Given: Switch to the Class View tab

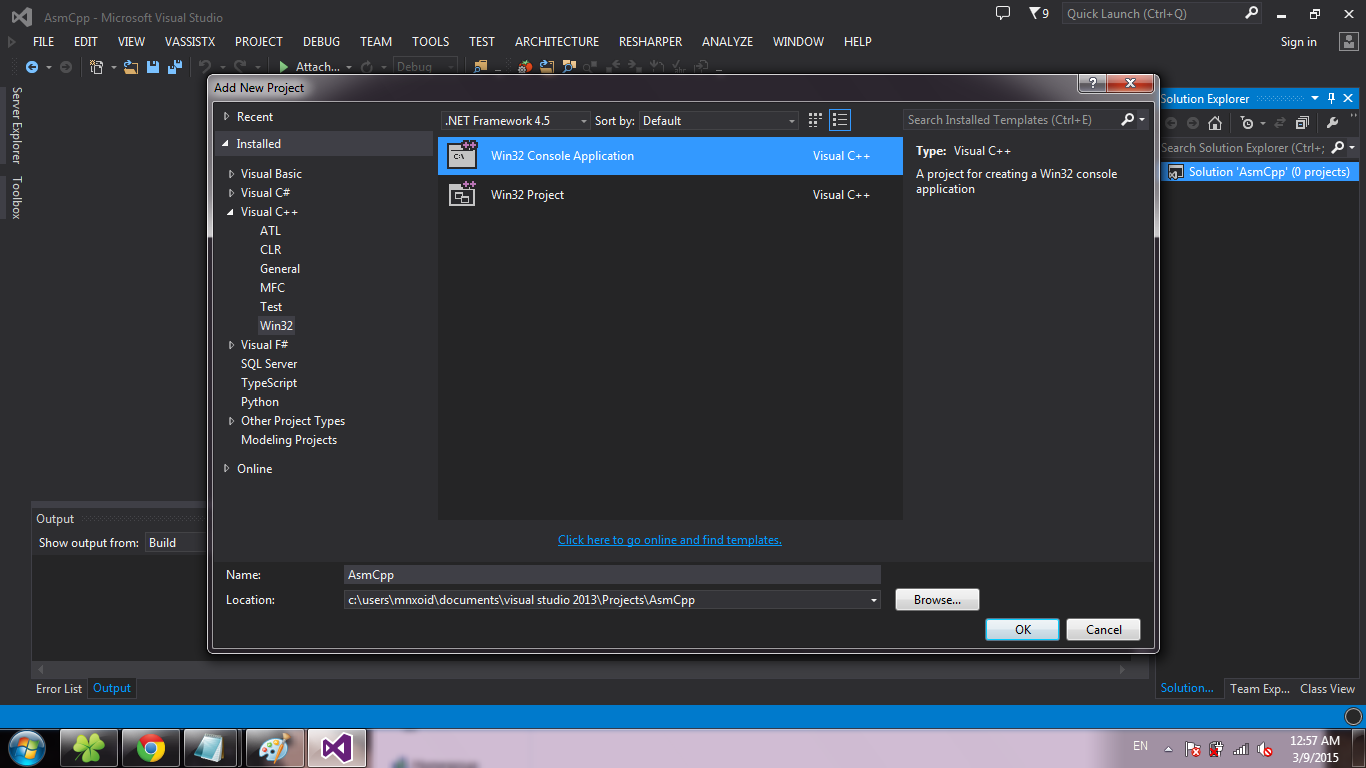Looking at the screenshot, I should pyautogui.click(x=1327, y=688).
